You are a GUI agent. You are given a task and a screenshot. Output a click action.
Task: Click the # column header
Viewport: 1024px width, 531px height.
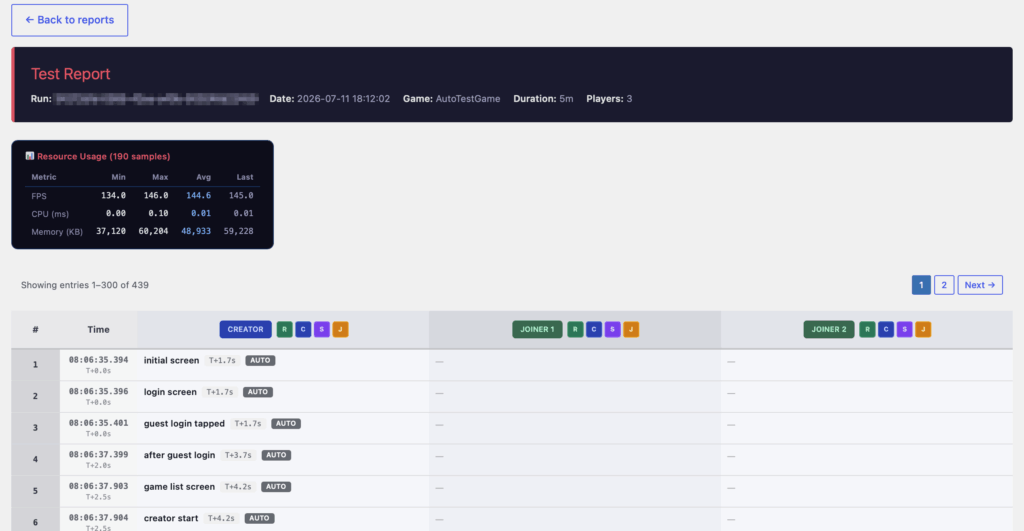click(35, 329)
